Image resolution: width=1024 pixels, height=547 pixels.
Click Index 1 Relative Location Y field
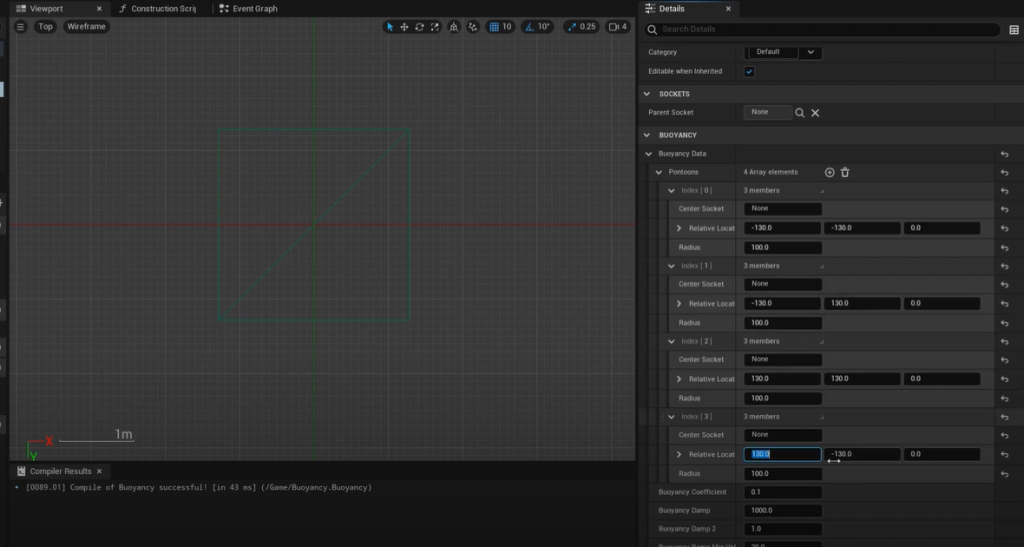click(x=862, y=304)
